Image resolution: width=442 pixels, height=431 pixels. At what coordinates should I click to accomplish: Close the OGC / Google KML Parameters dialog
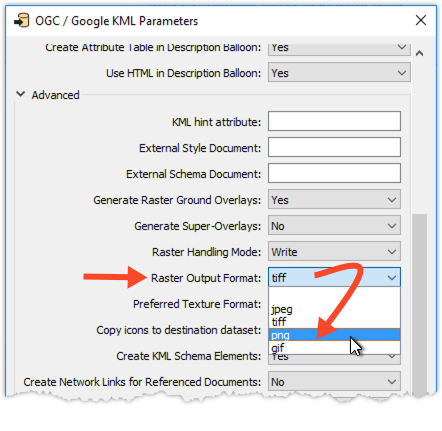point(421,20)
